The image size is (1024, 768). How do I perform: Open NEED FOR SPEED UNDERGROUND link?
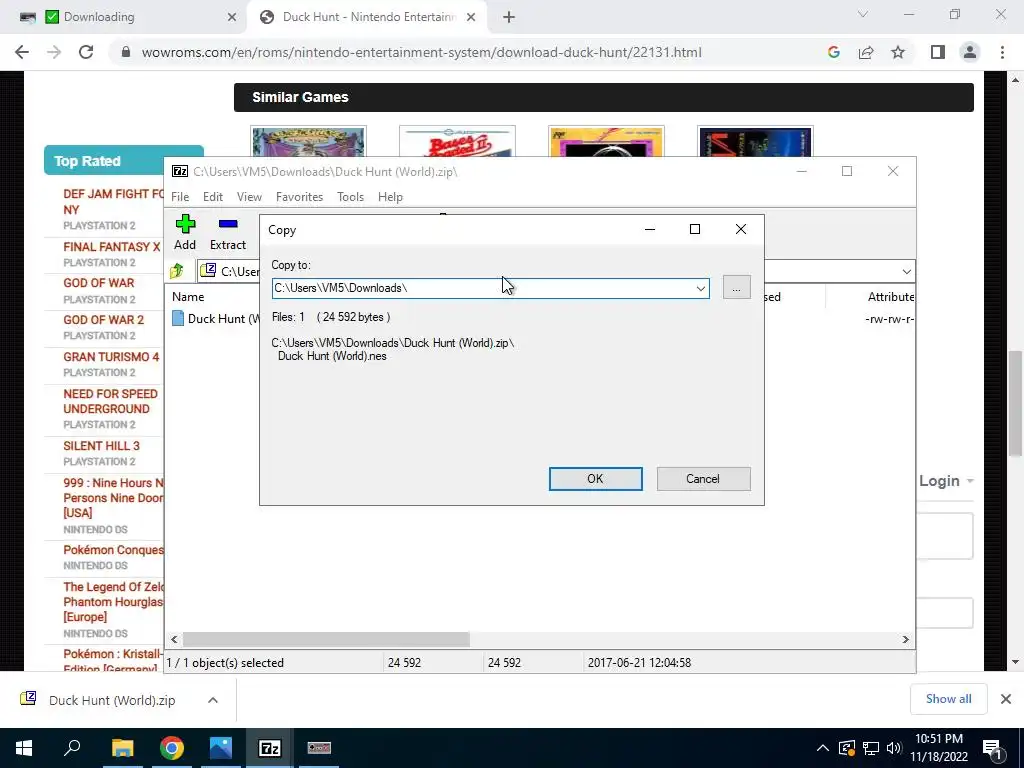(x=110, y=402)
